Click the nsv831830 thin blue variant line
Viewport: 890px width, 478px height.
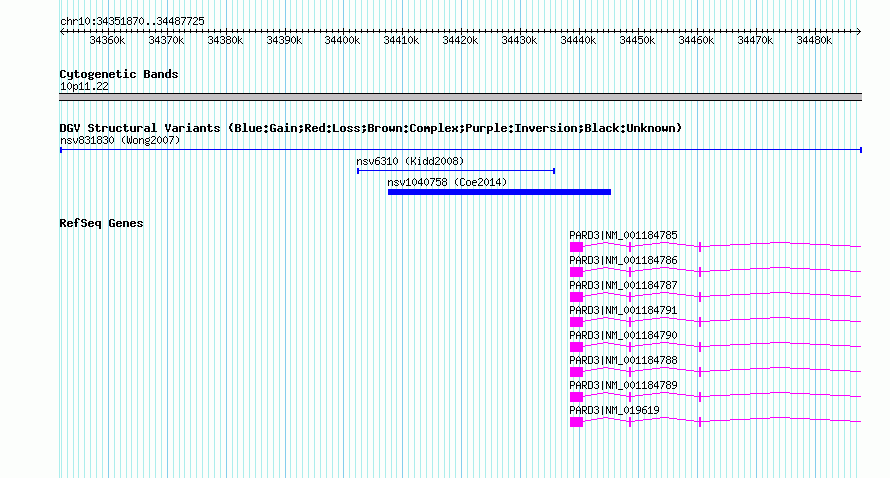click(x=460, y=150)
